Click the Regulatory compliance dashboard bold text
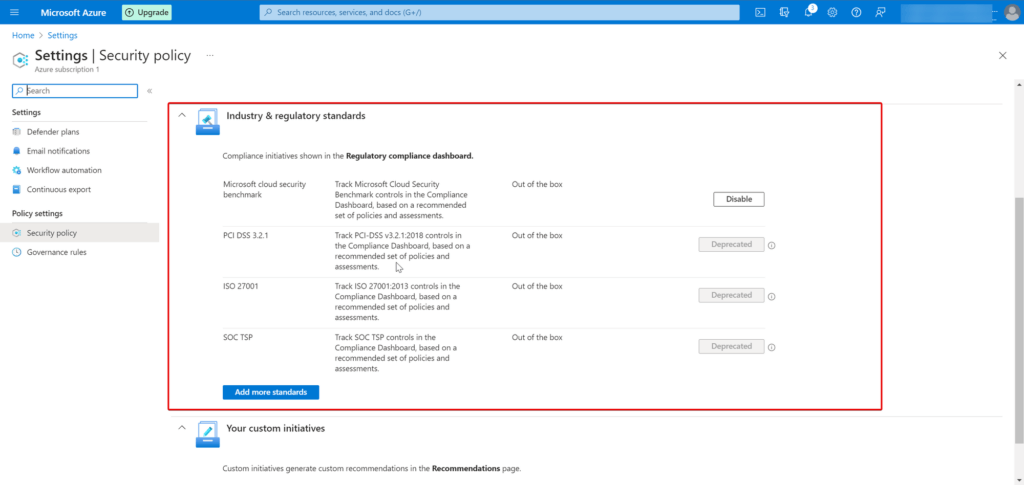The height and width of the screenshot is (485, 1024). pos(409,157)
